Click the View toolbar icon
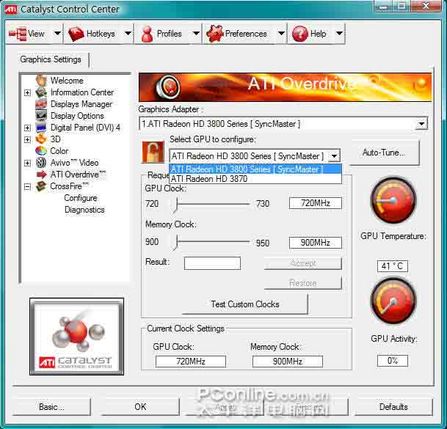Screen dimensions: 447x429 coord(18,34)
